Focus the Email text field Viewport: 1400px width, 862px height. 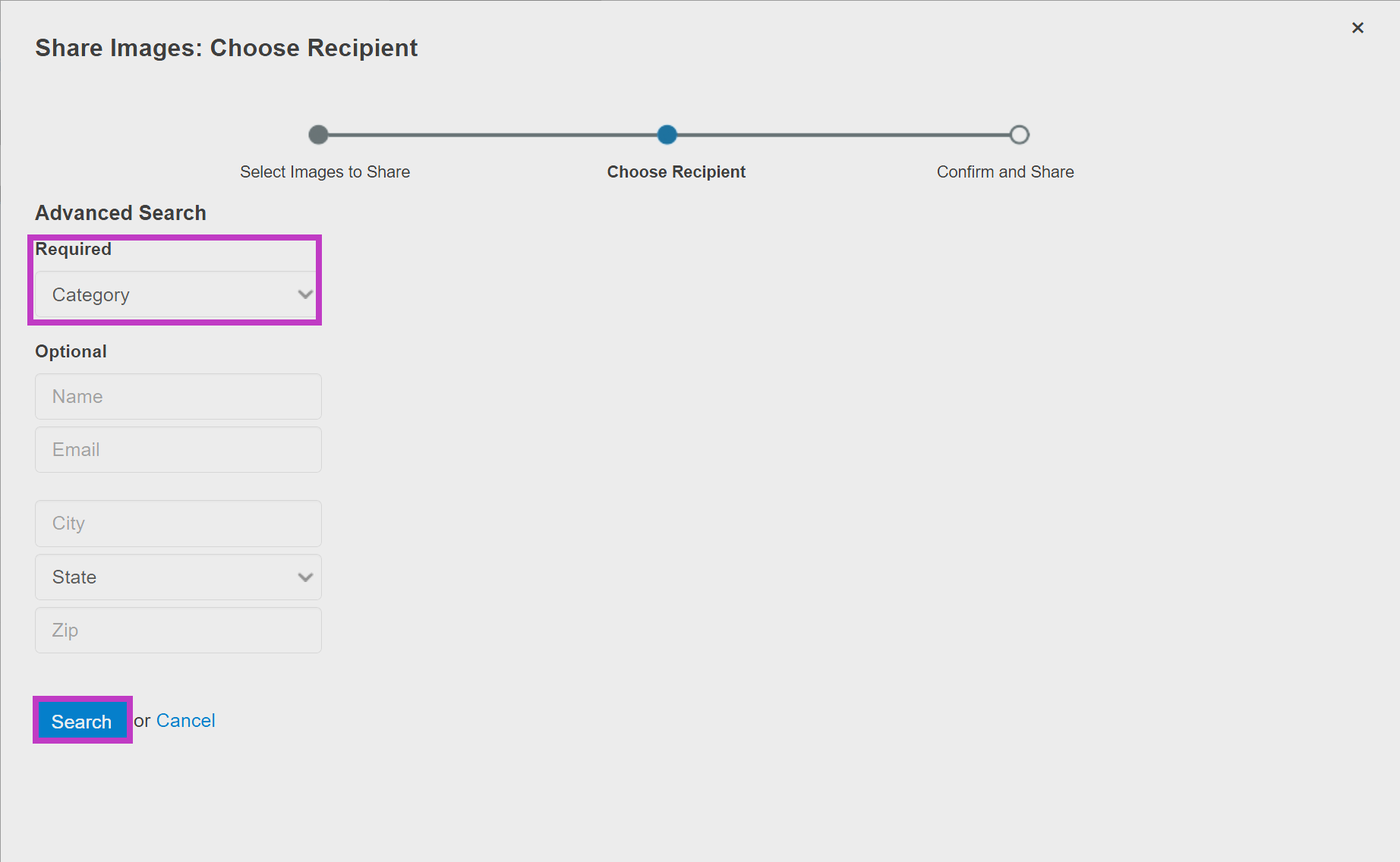coord(178,449)
